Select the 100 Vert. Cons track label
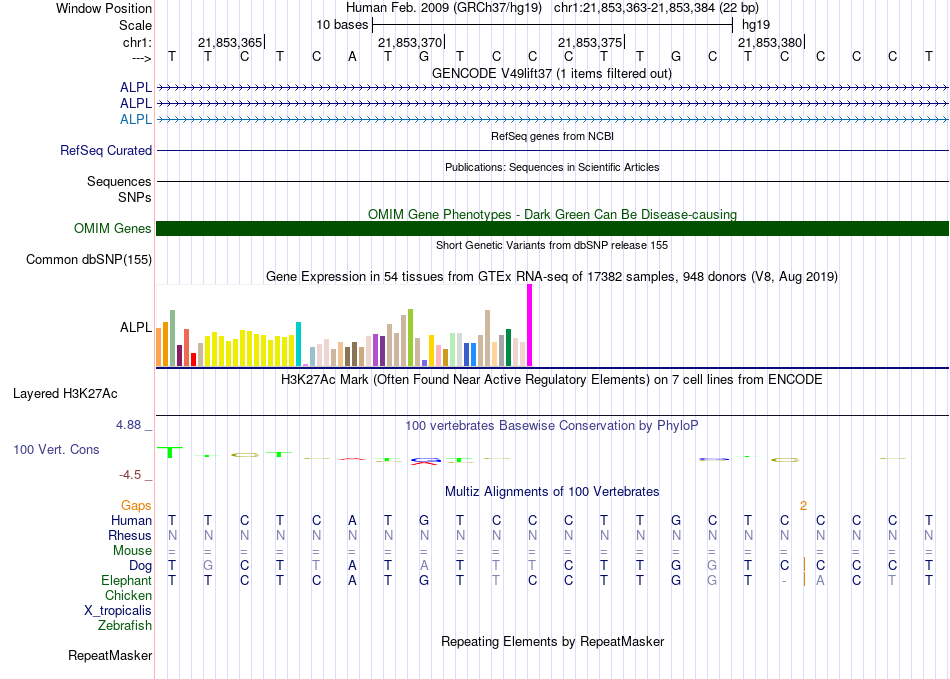950x679 pixels. (x=56, y=450)
